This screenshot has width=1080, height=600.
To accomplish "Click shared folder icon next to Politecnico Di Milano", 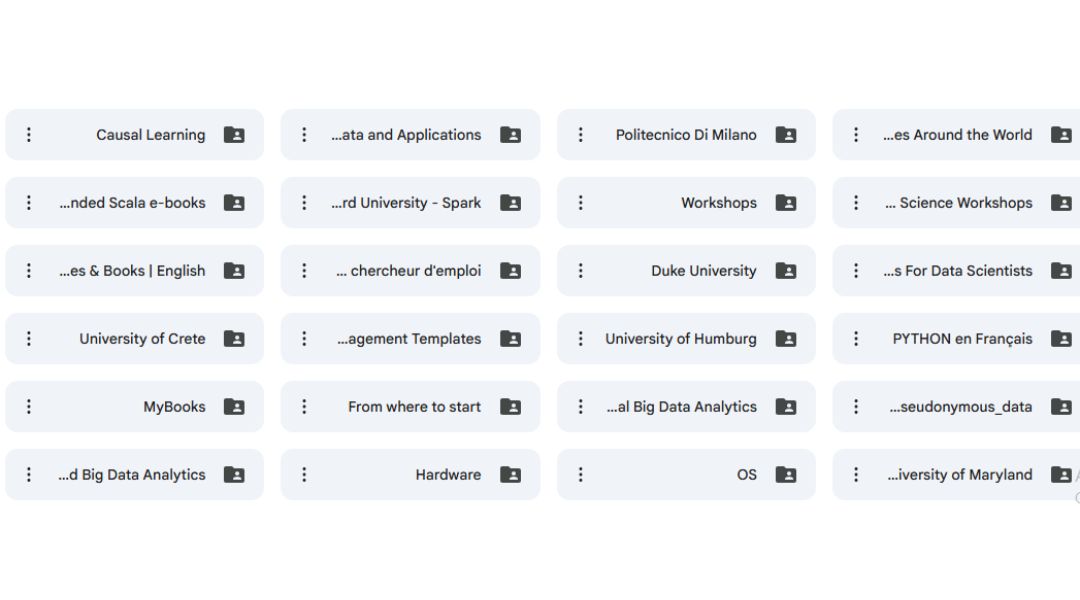I will tap(786, 135).
